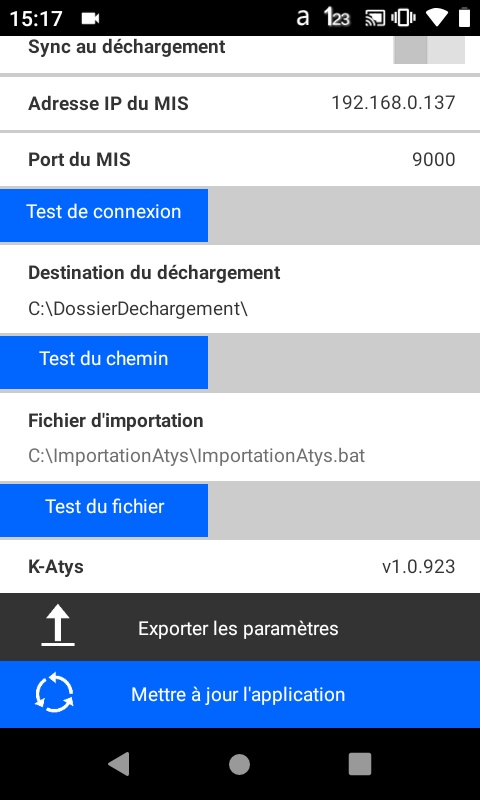
Task: Select Exporter les paramètres menu item
Action: (240, 627)
